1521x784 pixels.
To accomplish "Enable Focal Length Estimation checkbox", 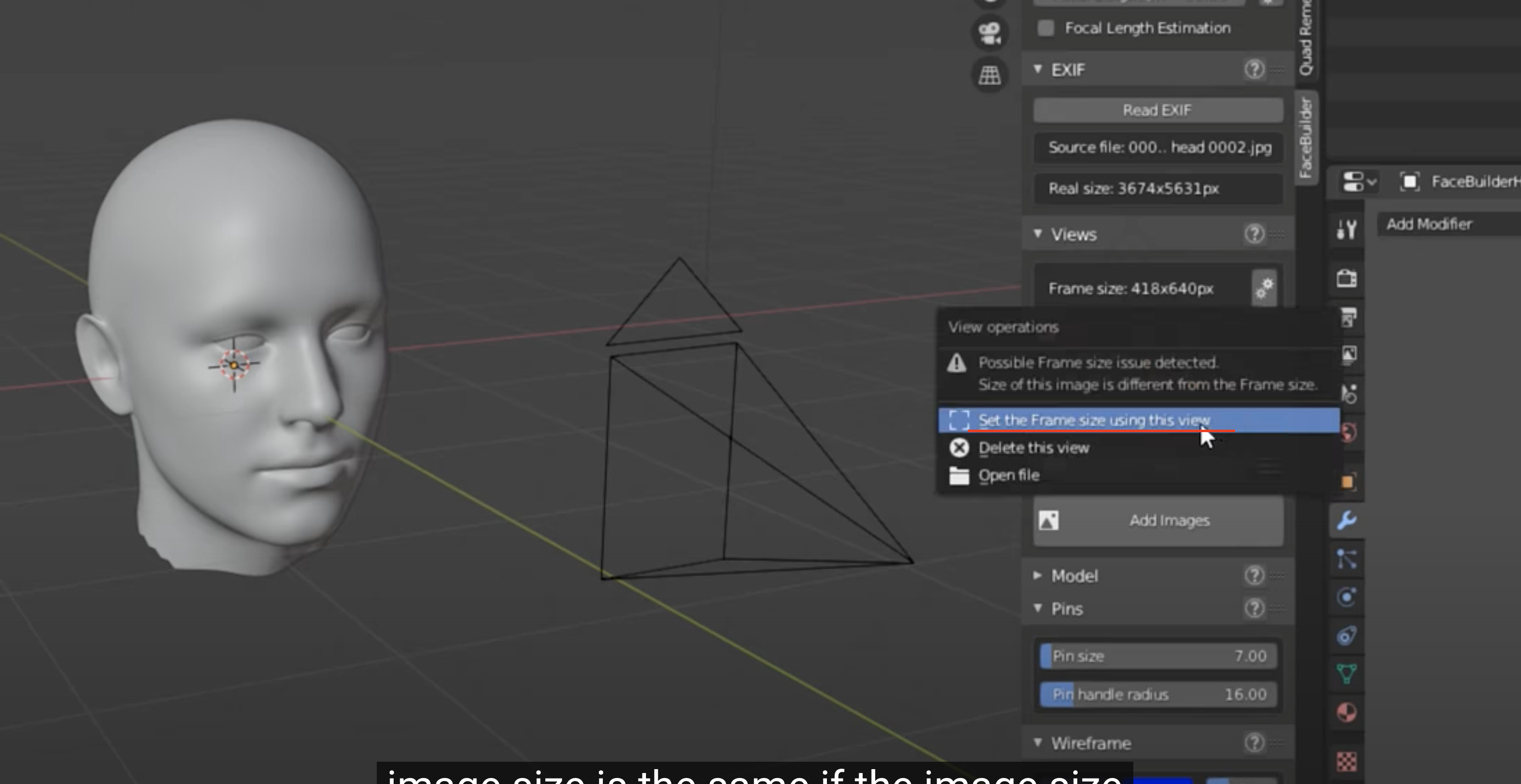I will (x=1046, y=28).
